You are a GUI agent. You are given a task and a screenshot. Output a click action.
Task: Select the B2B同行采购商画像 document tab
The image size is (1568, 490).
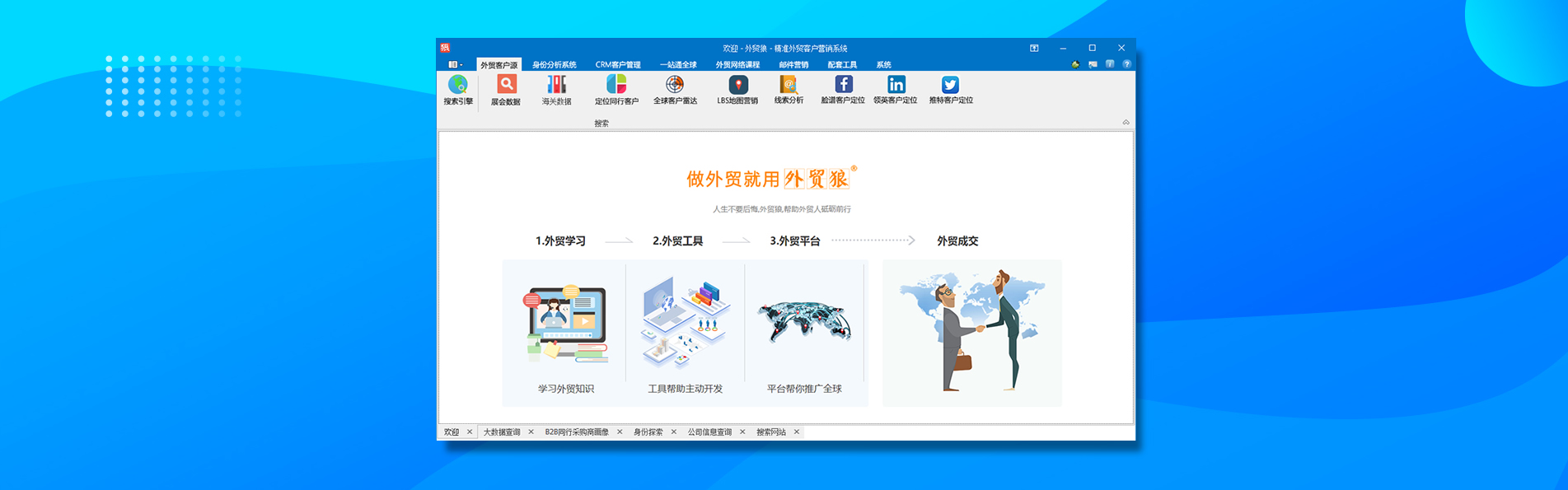[577, 432]
